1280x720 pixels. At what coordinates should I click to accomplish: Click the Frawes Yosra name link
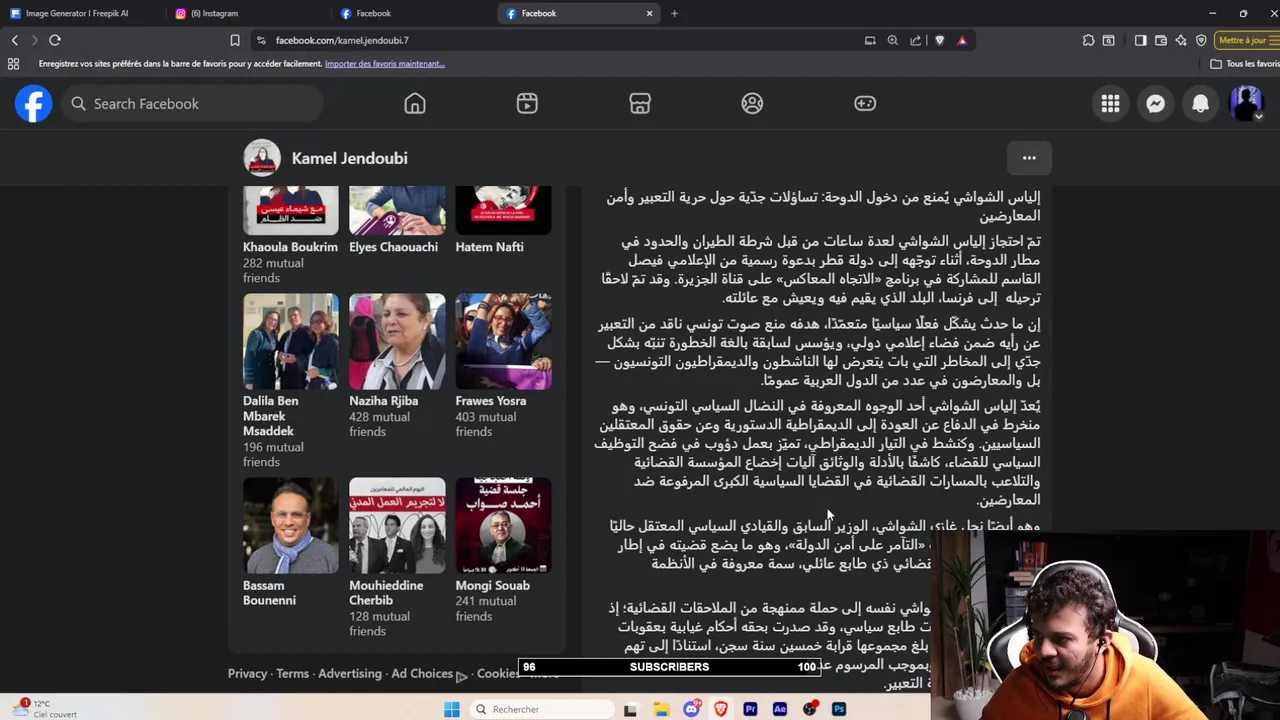click(x=490, y=401)
